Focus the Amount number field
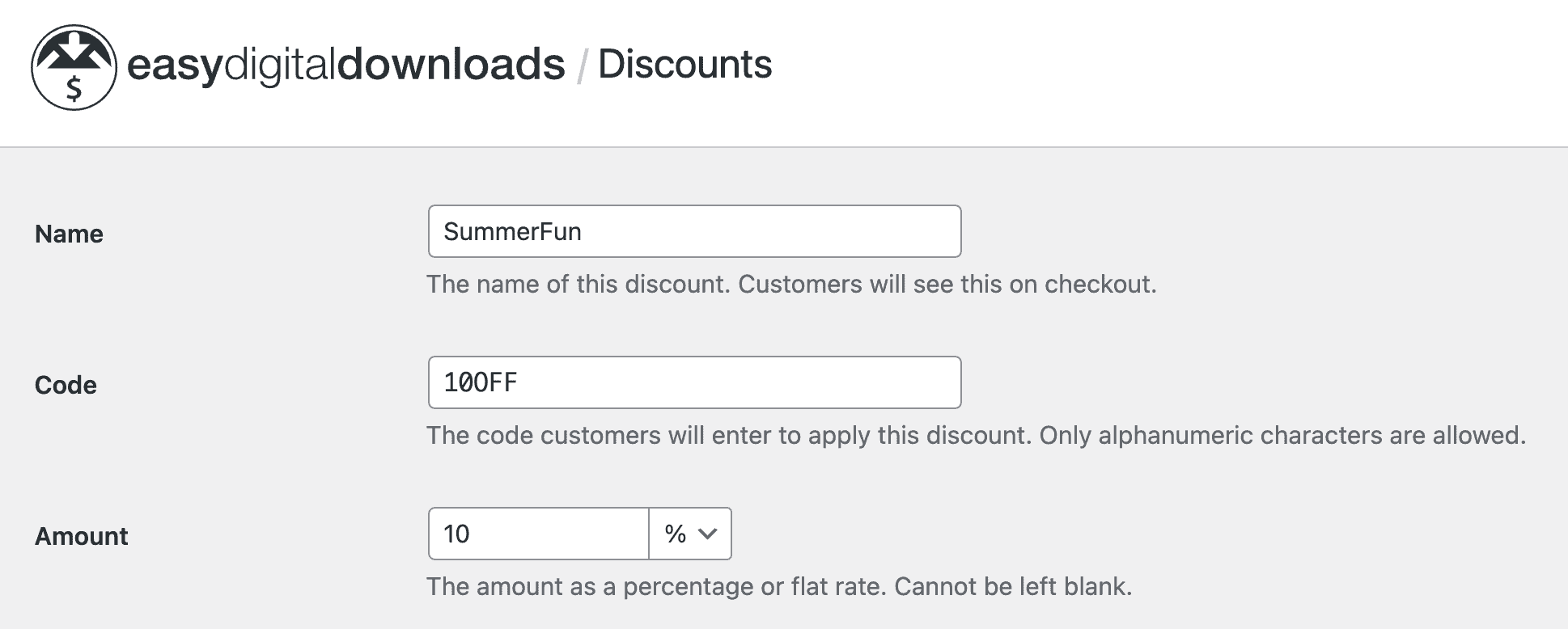The image size is (1568, 629). click(539, 534)
